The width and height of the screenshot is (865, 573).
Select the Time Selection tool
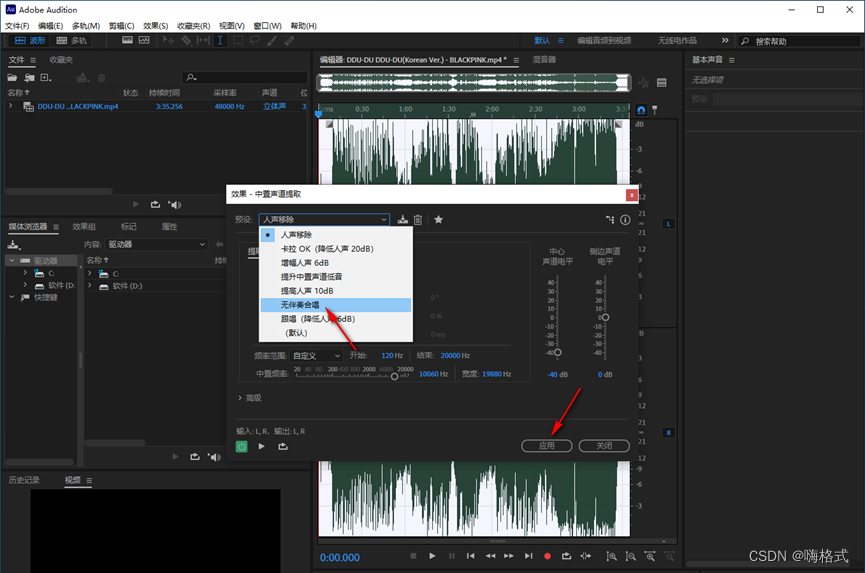pos(220,40)
